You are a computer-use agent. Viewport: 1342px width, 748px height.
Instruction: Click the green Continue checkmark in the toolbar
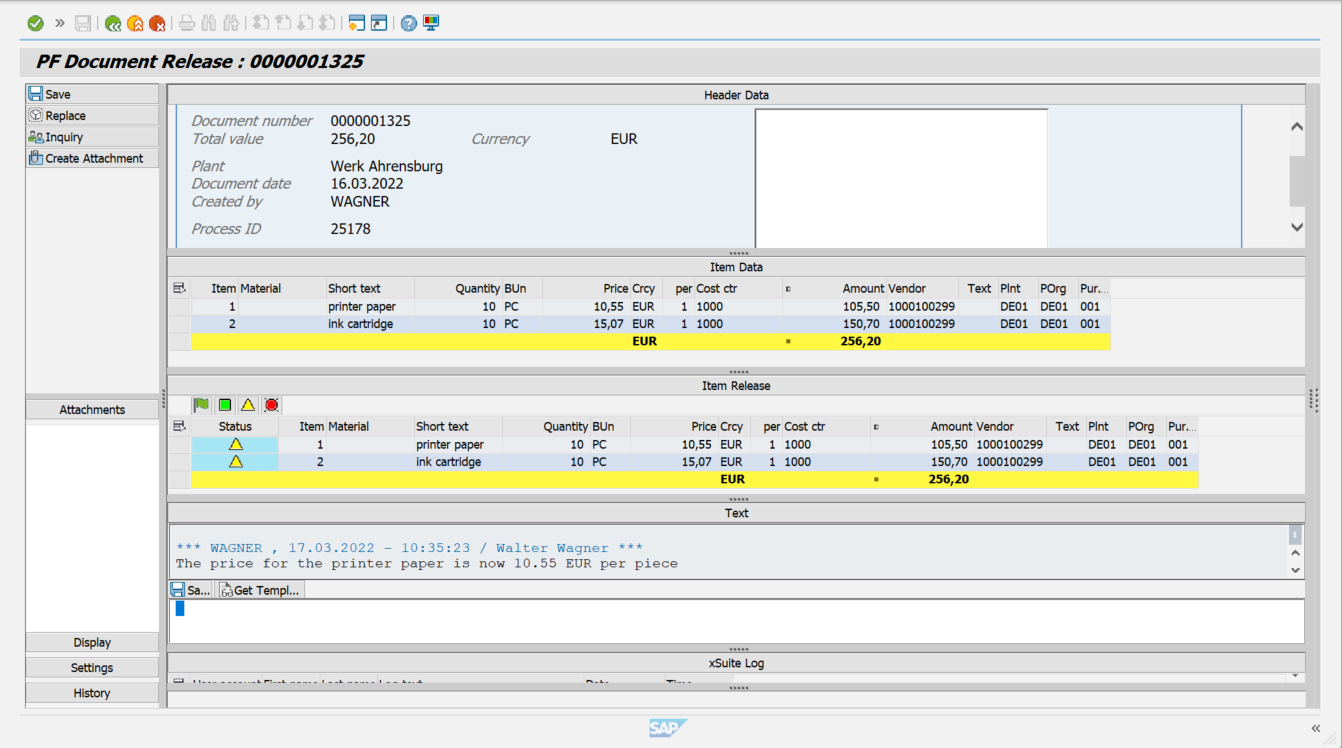(35, 22)
